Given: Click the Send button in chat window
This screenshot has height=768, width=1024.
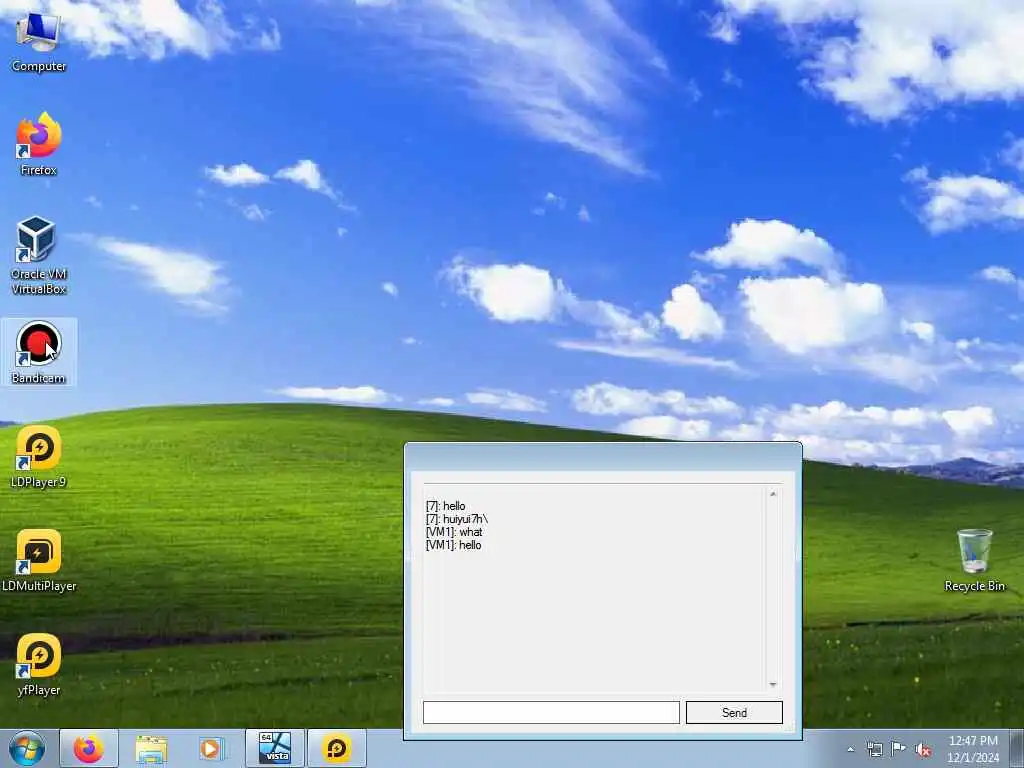Looking at the screenshot, I should pyautogui.click(x=734, y=712).
